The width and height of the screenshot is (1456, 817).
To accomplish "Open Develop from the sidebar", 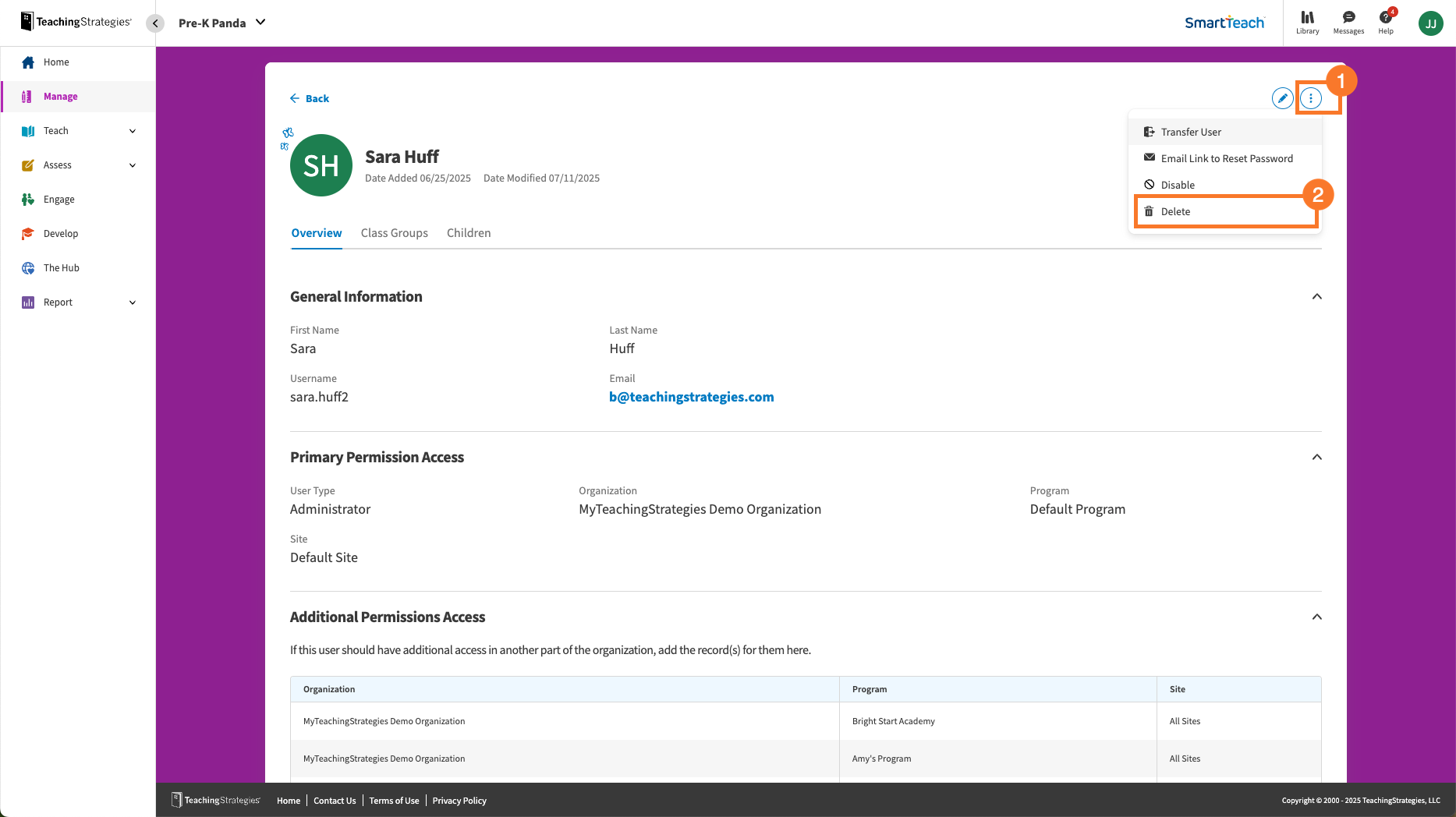I will (x=61, y=233).
